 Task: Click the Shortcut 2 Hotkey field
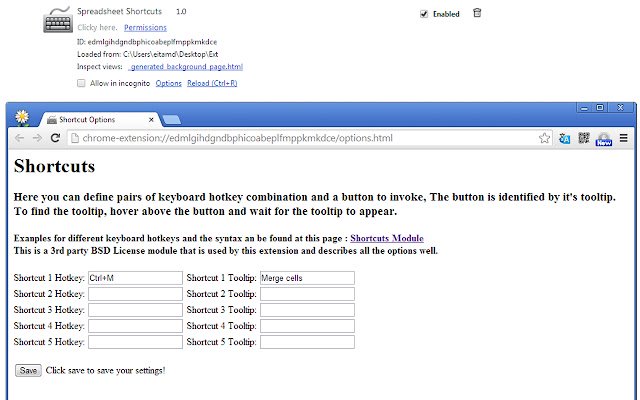pos(135,294)
